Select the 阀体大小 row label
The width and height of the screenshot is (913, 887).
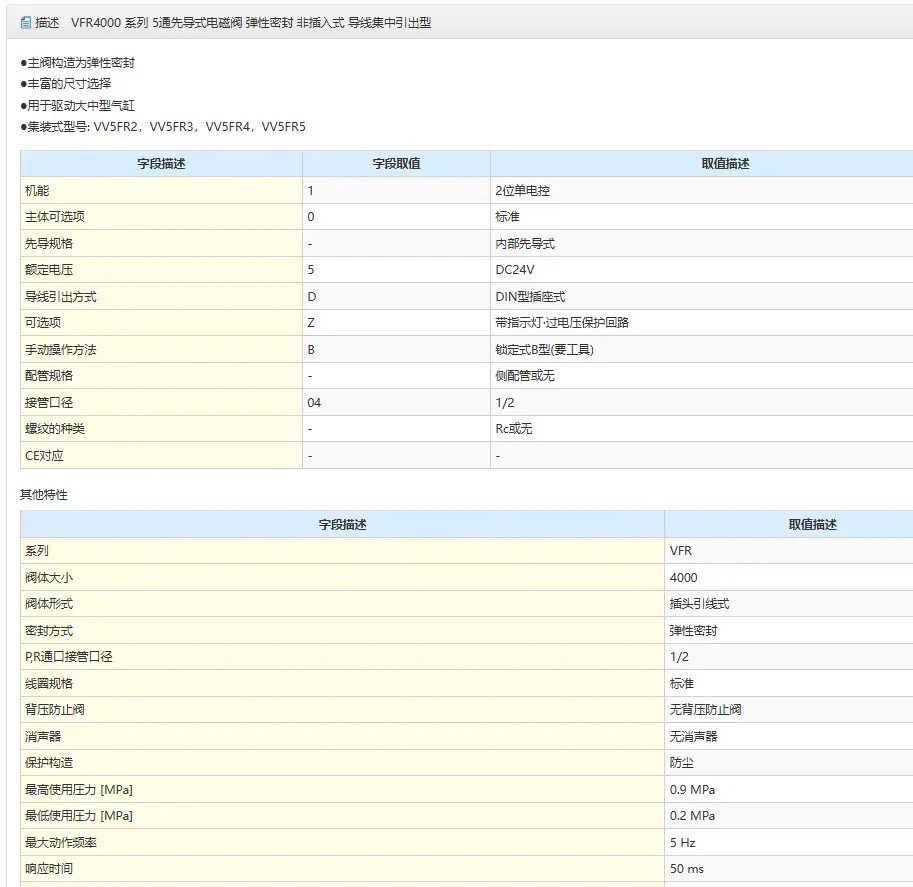[x=342, y=577]
